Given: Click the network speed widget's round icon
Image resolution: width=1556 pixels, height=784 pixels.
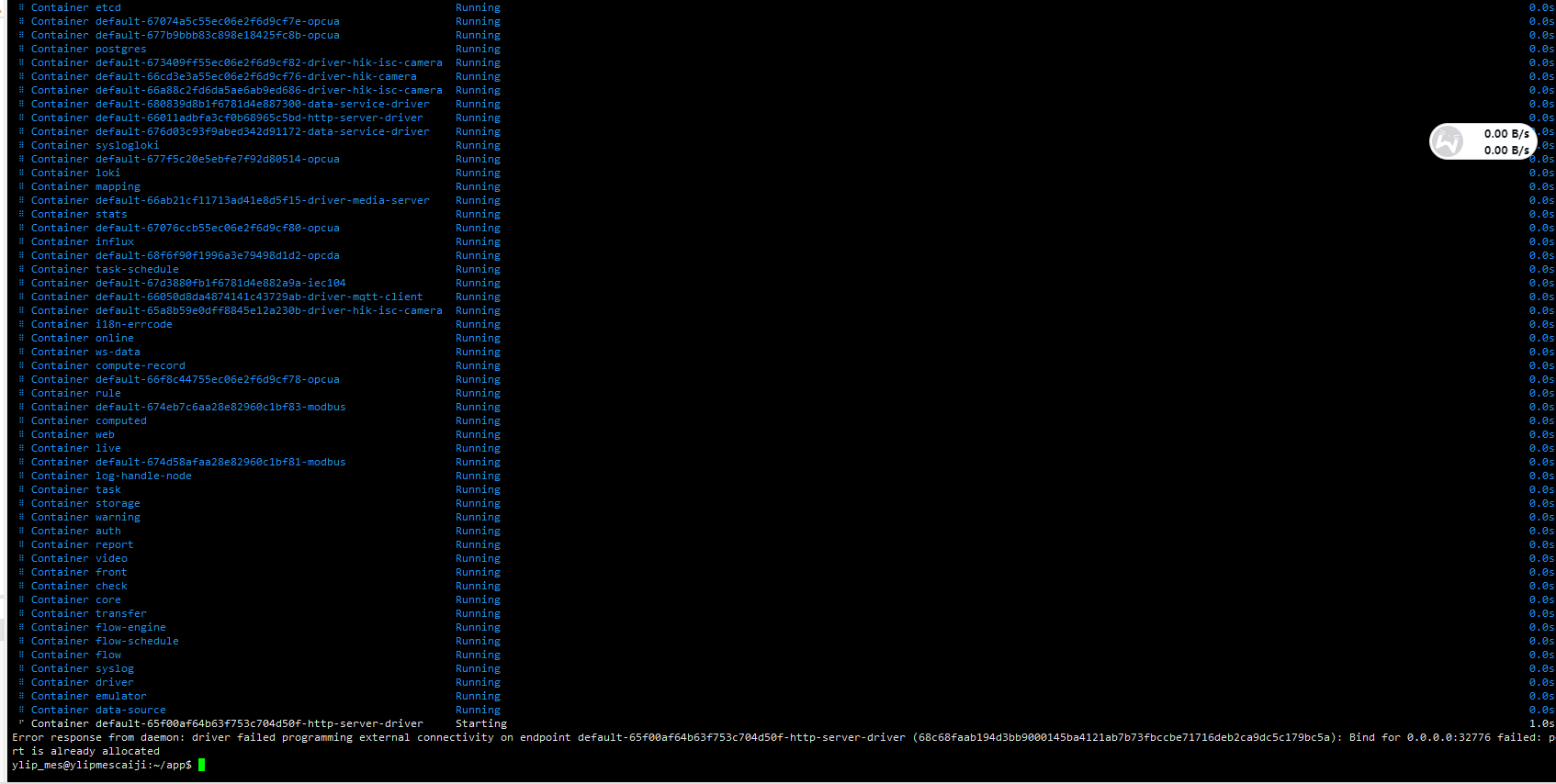Looking at the screenshot, I should coord(1449,141).
